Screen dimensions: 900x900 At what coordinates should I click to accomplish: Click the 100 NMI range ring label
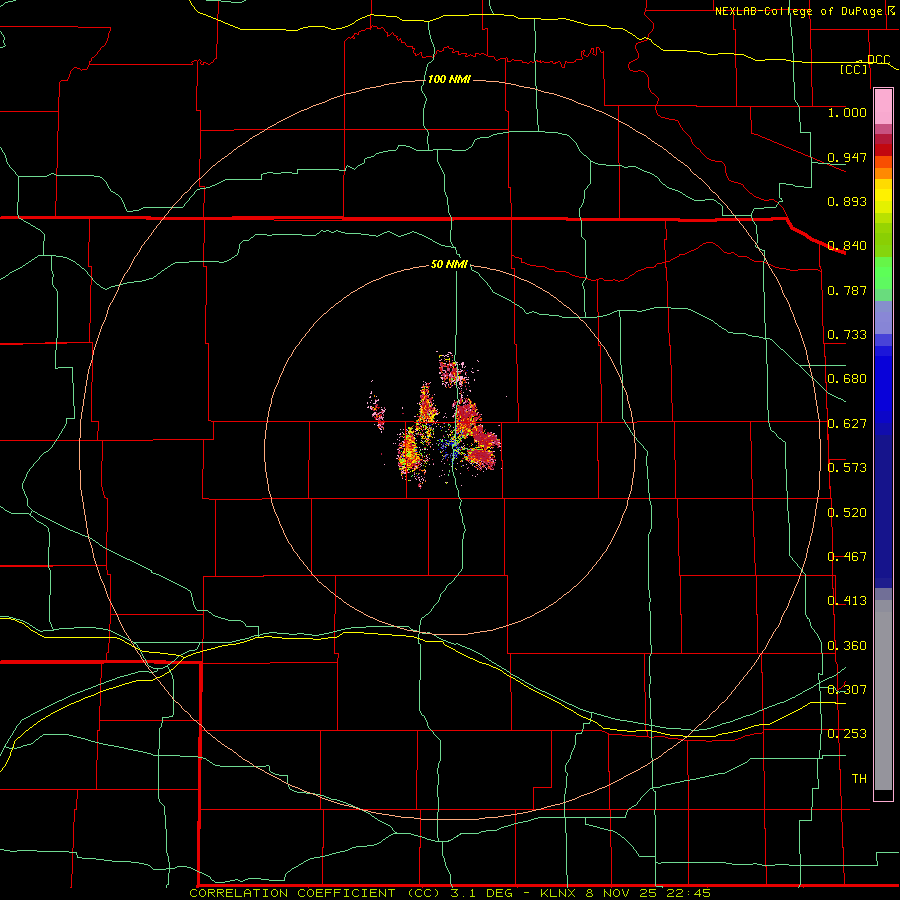pos(449,79)
